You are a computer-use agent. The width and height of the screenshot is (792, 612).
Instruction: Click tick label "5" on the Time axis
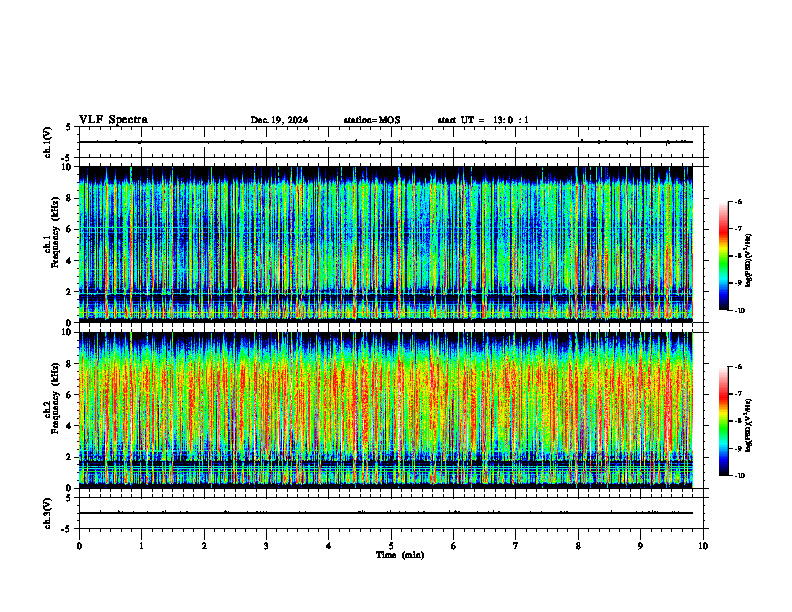(391, 546)
